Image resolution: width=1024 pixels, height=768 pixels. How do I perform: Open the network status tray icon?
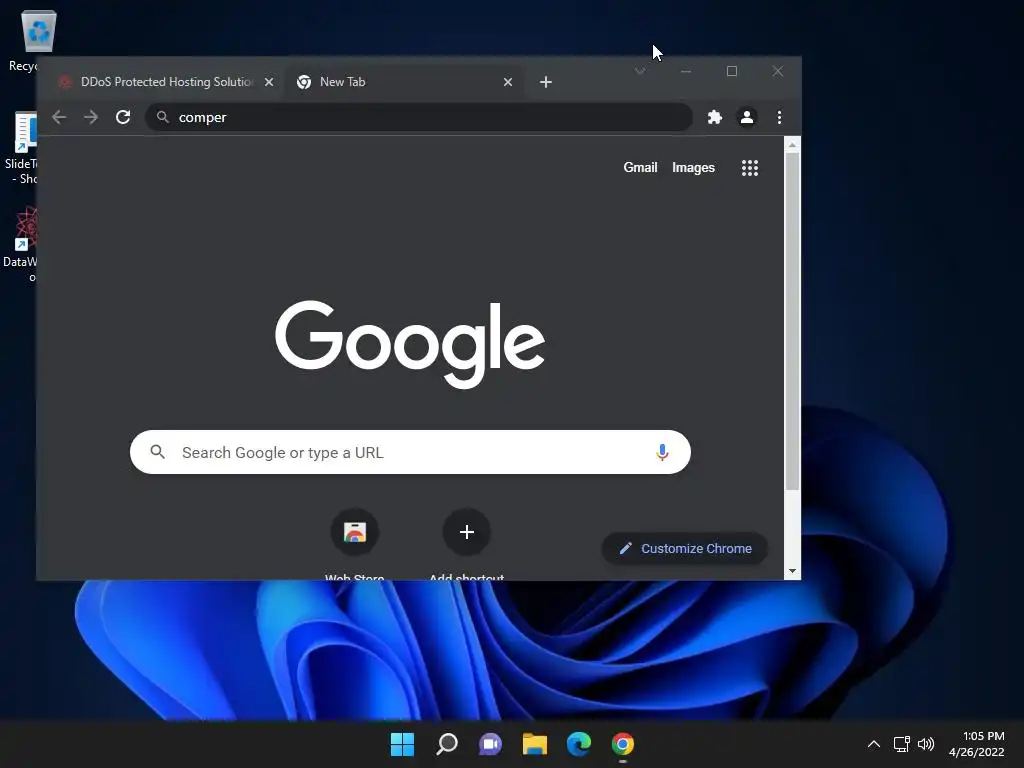click(x=902, y=744)
